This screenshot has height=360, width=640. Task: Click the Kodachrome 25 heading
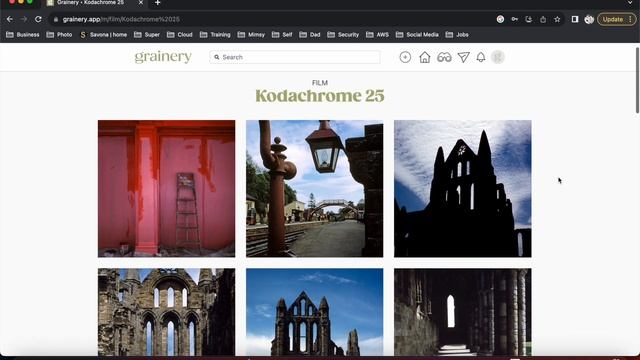pyautogui.click(x=320, y=96)
